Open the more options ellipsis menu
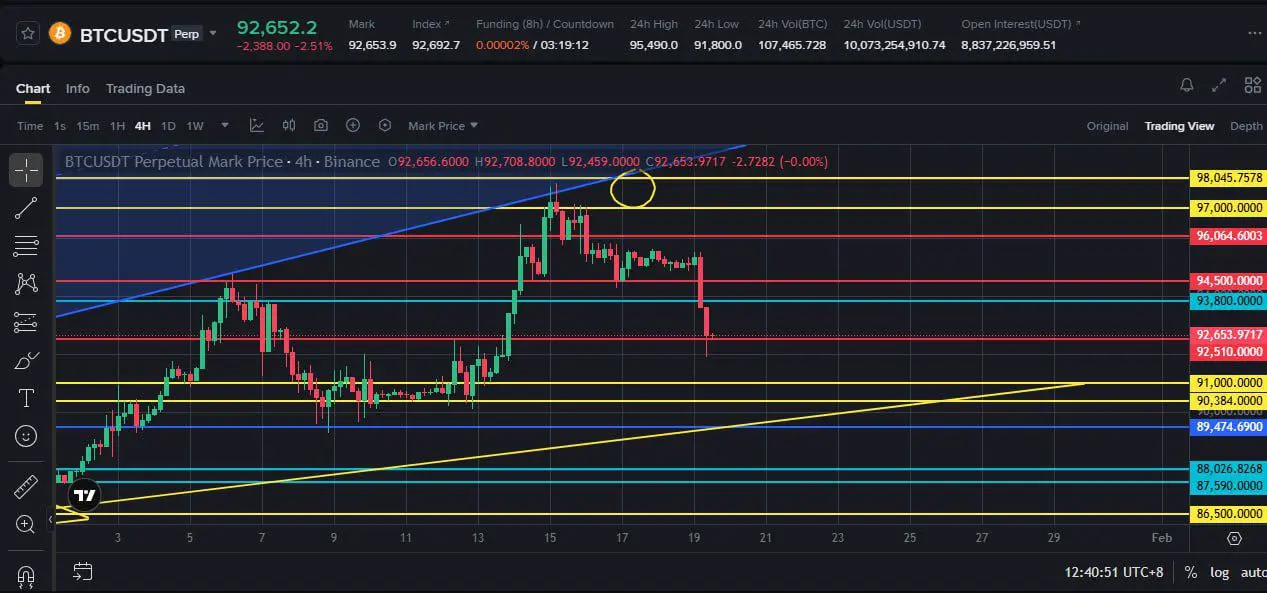The height and width of the screenshot is (593, 1267). coord(1254,33)
